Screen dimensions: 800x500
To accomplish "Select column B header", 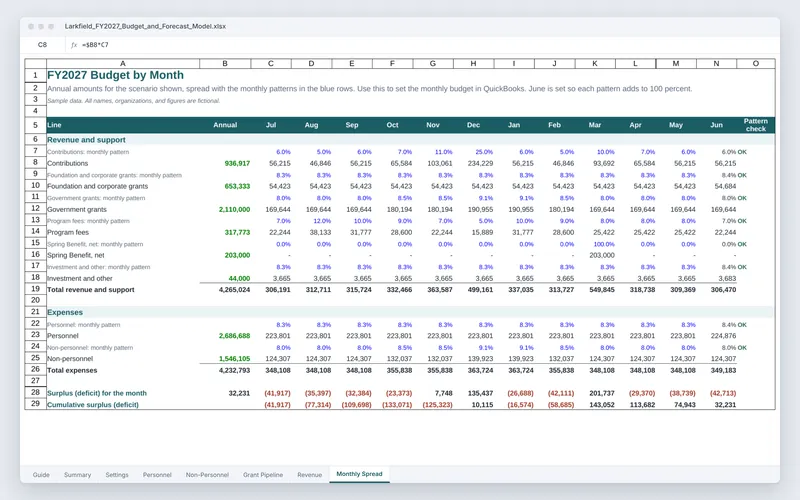I will pos(225,63).
